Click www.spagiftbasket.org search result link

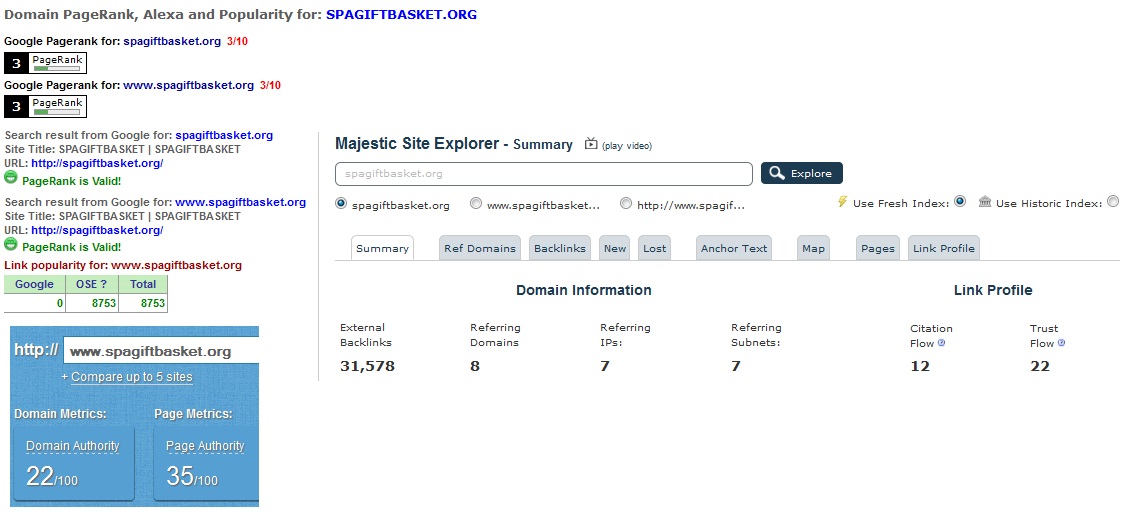(x=241, y=203)
